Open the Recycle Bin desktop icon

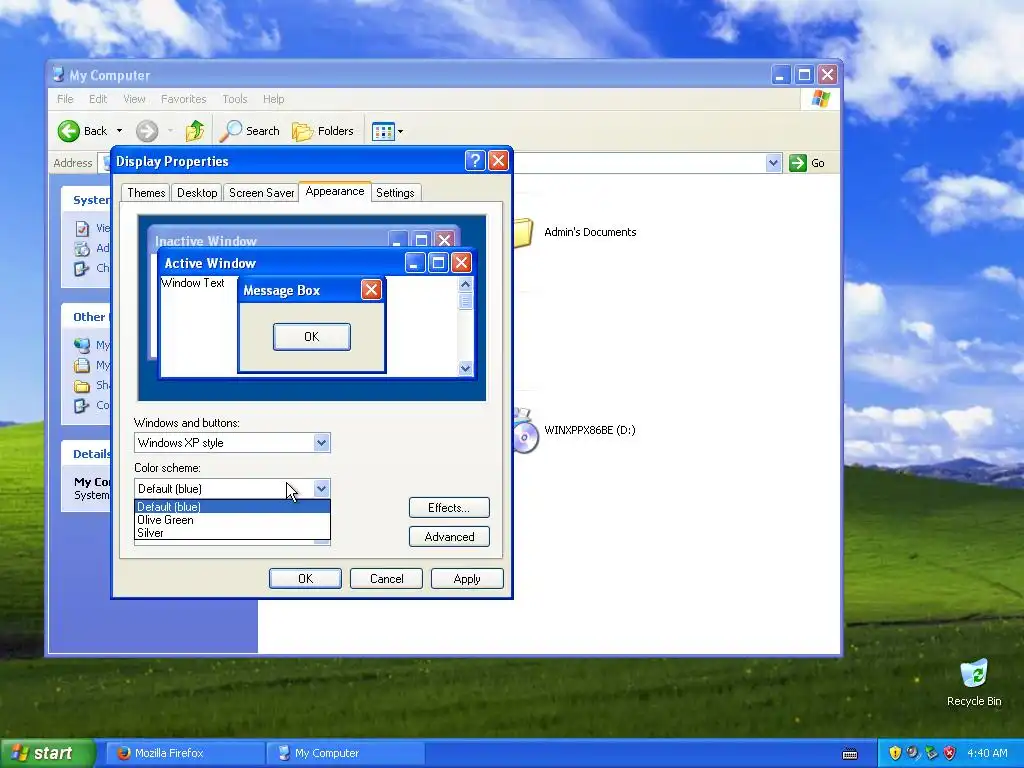pos(974,683)
